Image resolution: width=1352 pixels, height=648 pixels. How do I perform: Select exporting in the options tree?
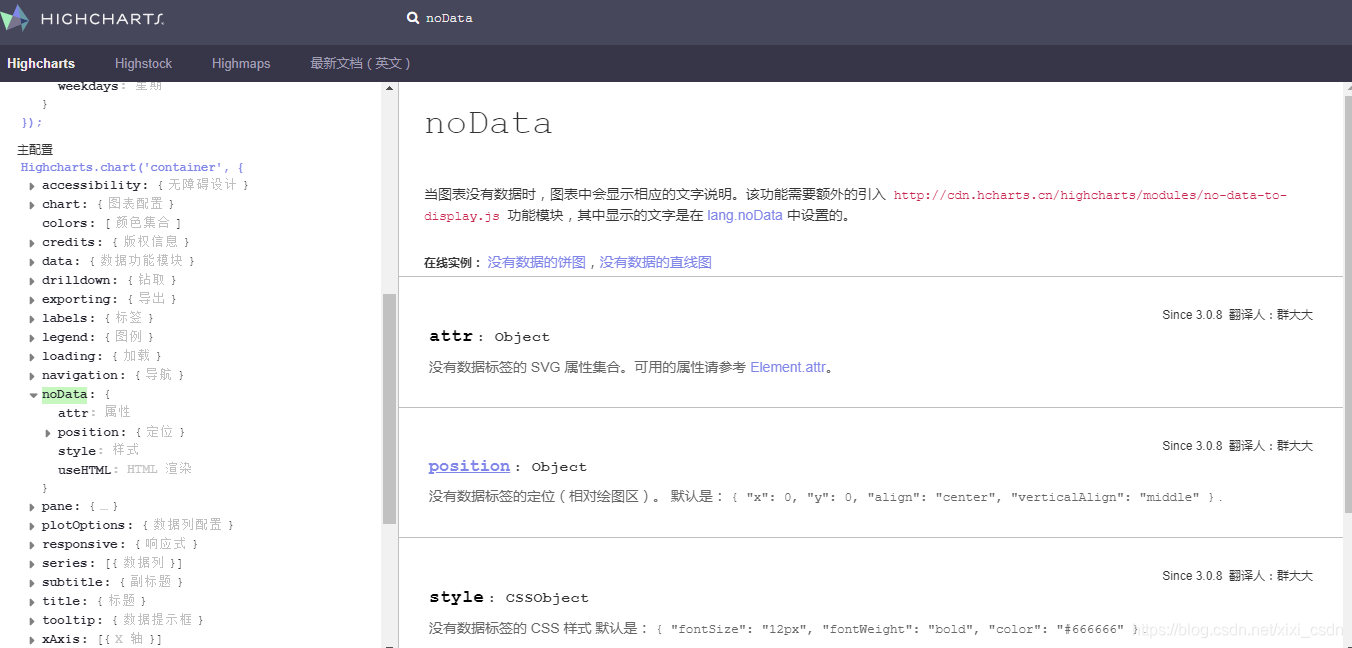(77, 299)
